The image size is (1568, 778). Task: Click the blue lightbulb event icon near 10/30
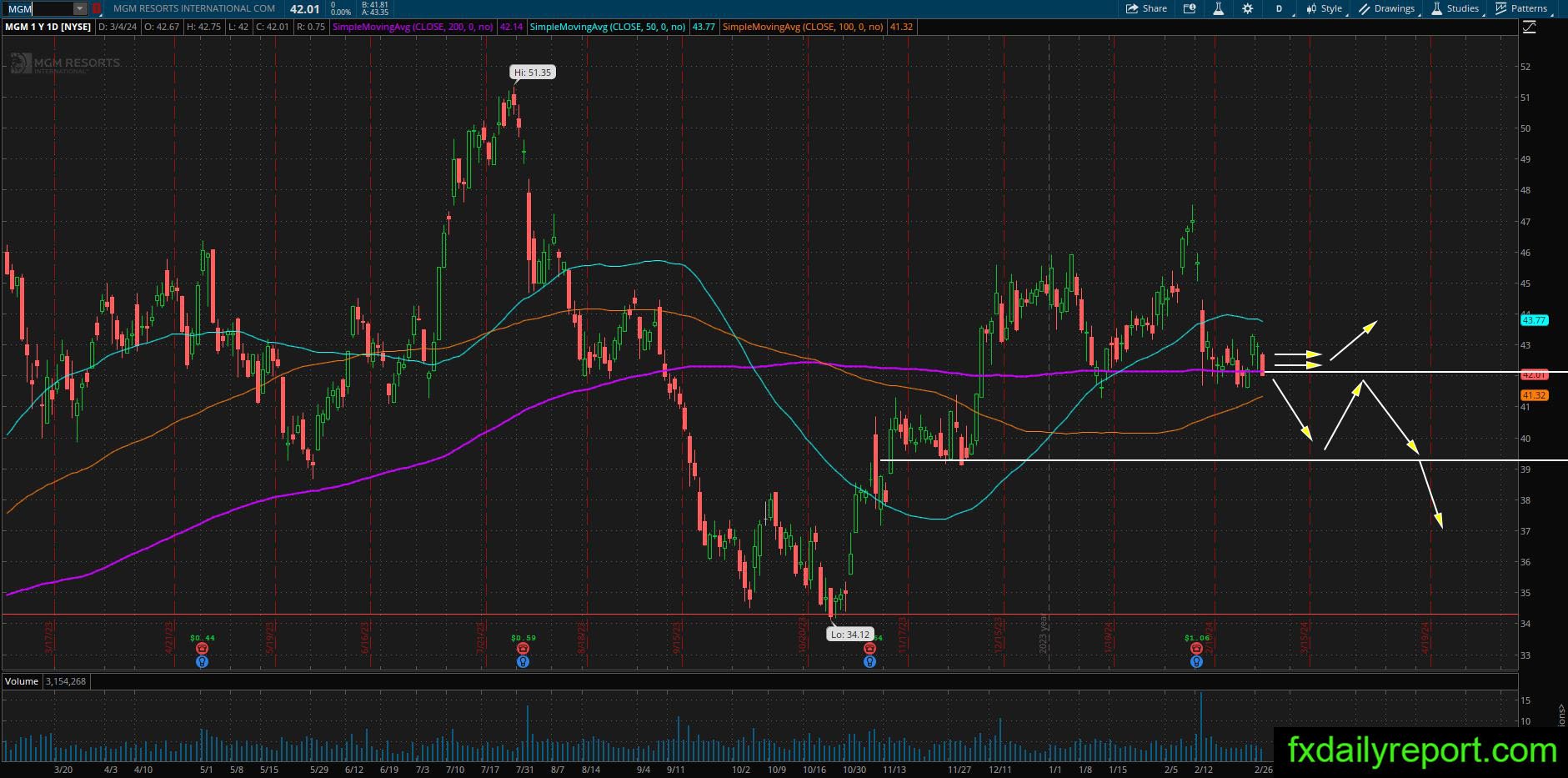coord(869,661)
